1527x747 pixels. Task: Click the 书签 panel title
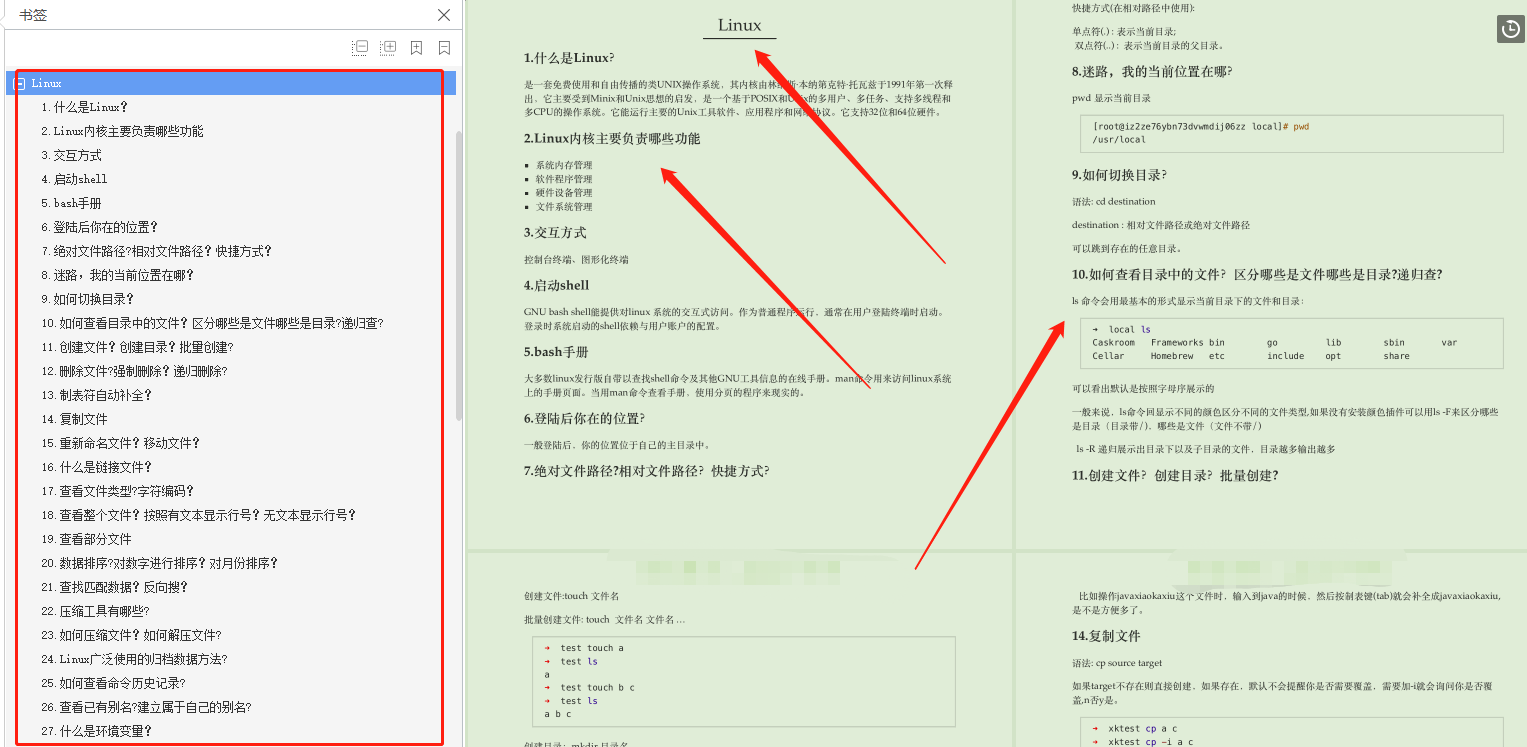[x=33, y=15]
